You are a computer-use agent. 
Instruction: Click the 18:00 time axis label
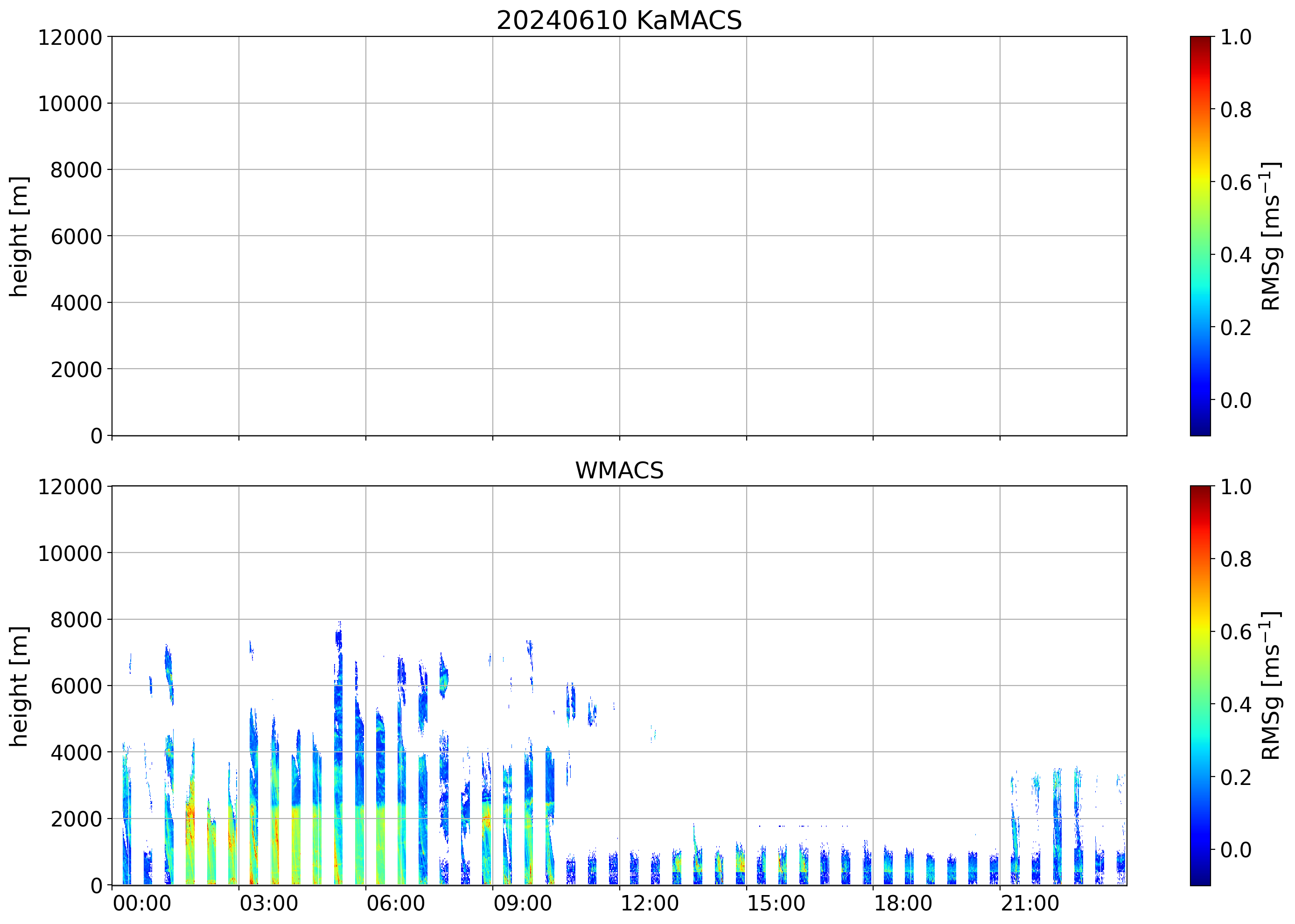coord(903,903)
